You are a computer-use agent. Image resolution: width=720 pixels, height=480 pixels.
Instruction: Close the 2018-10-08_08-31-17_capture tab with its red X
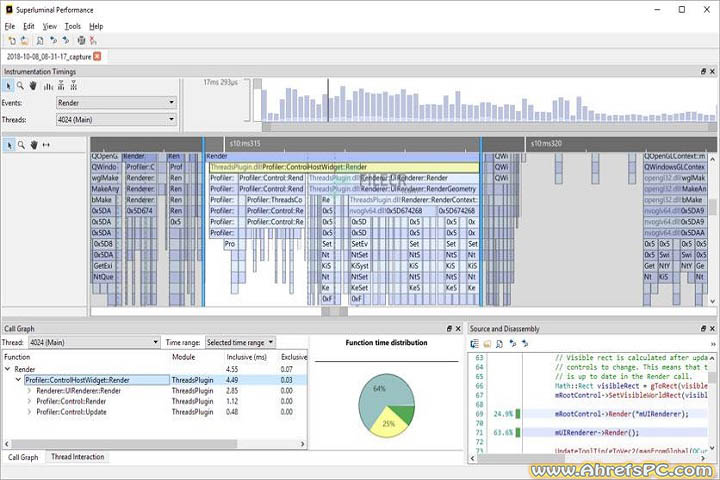[97, 56]
